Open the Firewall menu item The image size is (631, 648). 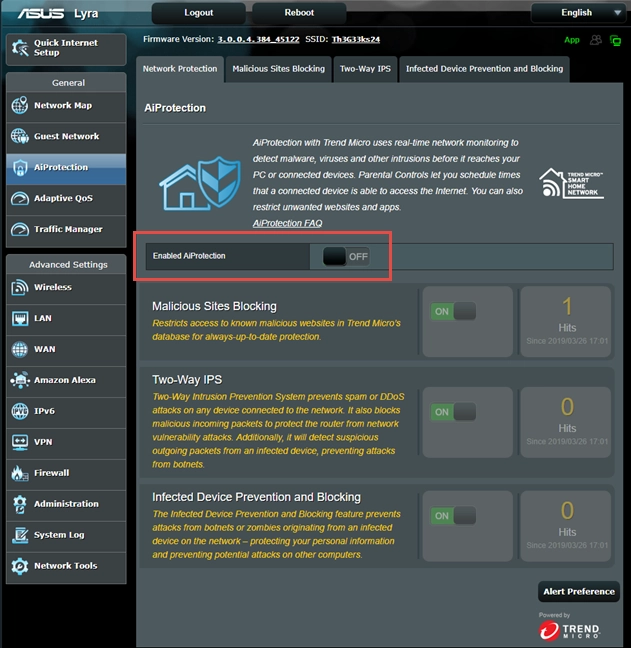click(x=66, y=473)
